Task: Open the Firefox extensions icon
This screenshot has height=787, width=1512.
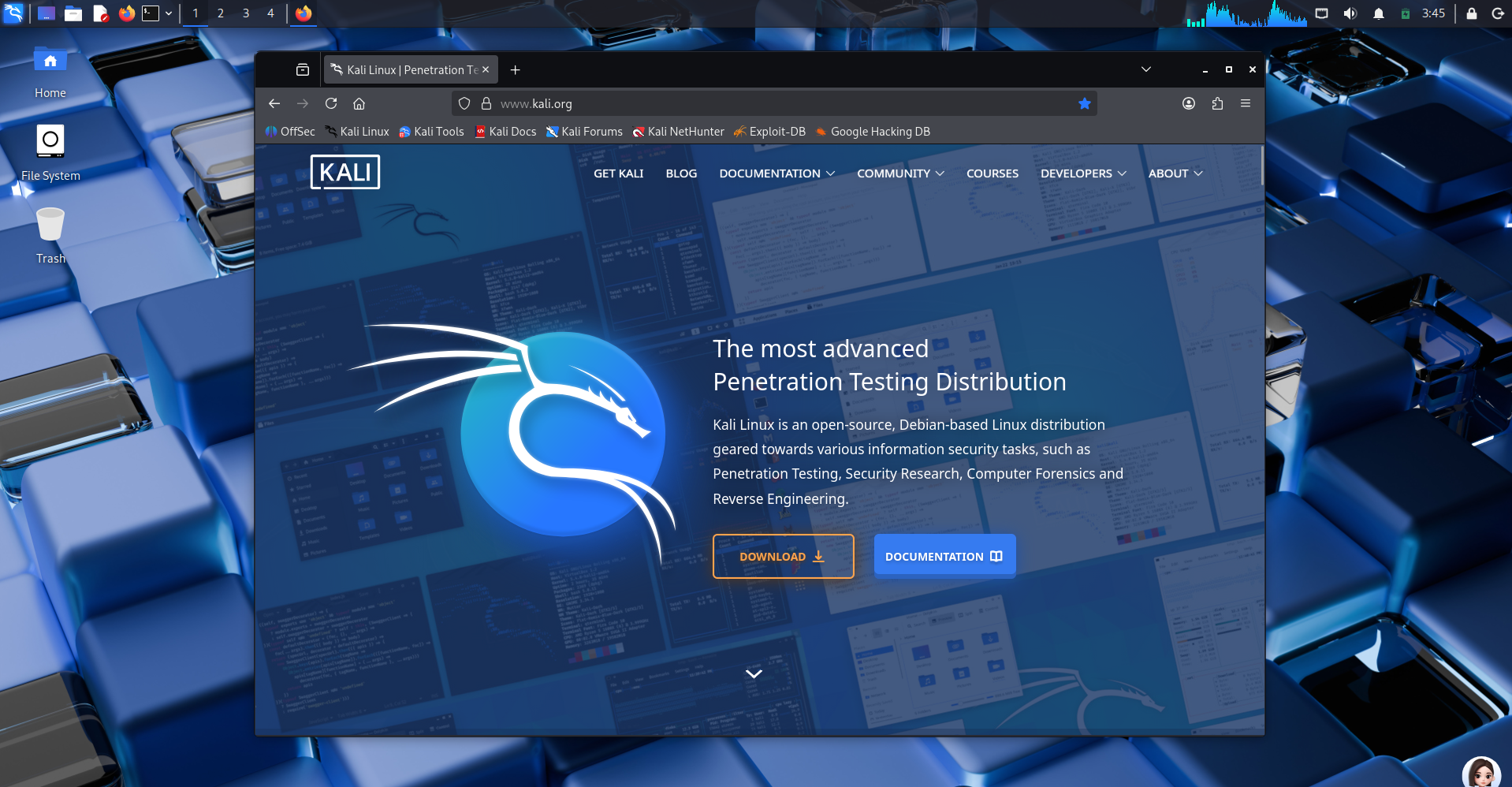Action: (1217, 103)
